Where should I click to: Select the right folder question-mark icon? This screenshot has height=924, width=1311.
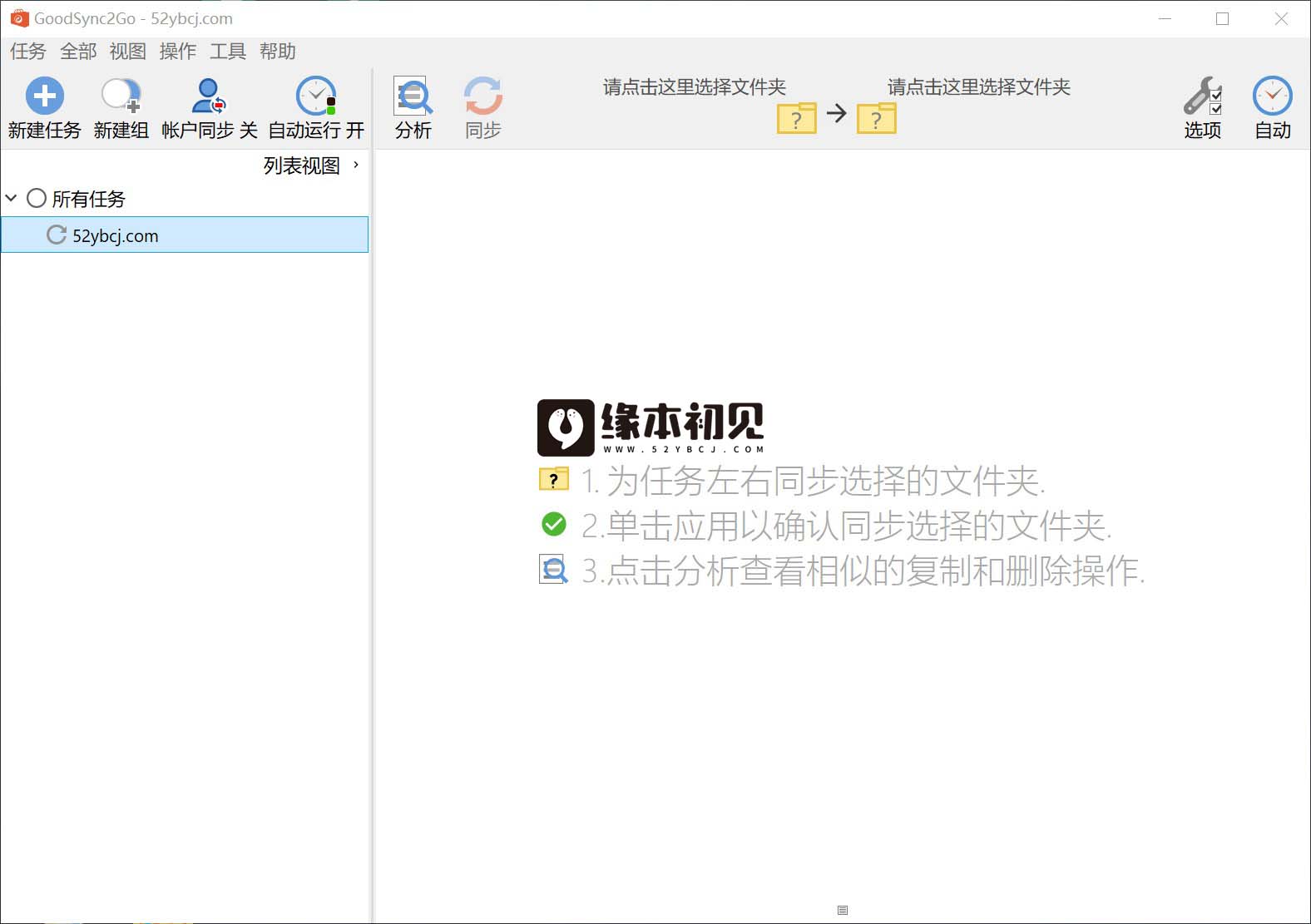point(877,118)
